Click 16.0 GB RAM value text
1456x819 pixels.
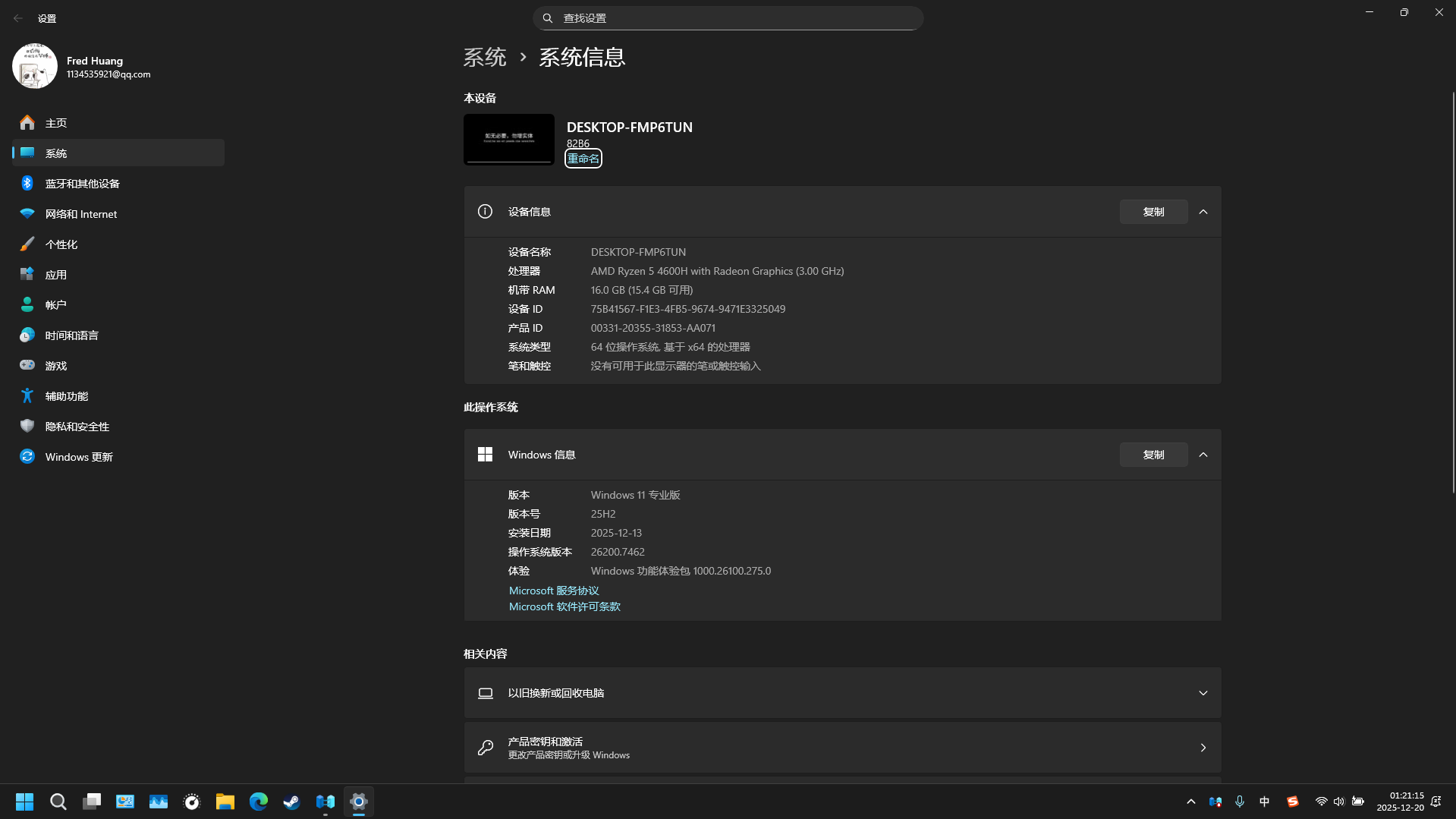(x=642, y=290)
